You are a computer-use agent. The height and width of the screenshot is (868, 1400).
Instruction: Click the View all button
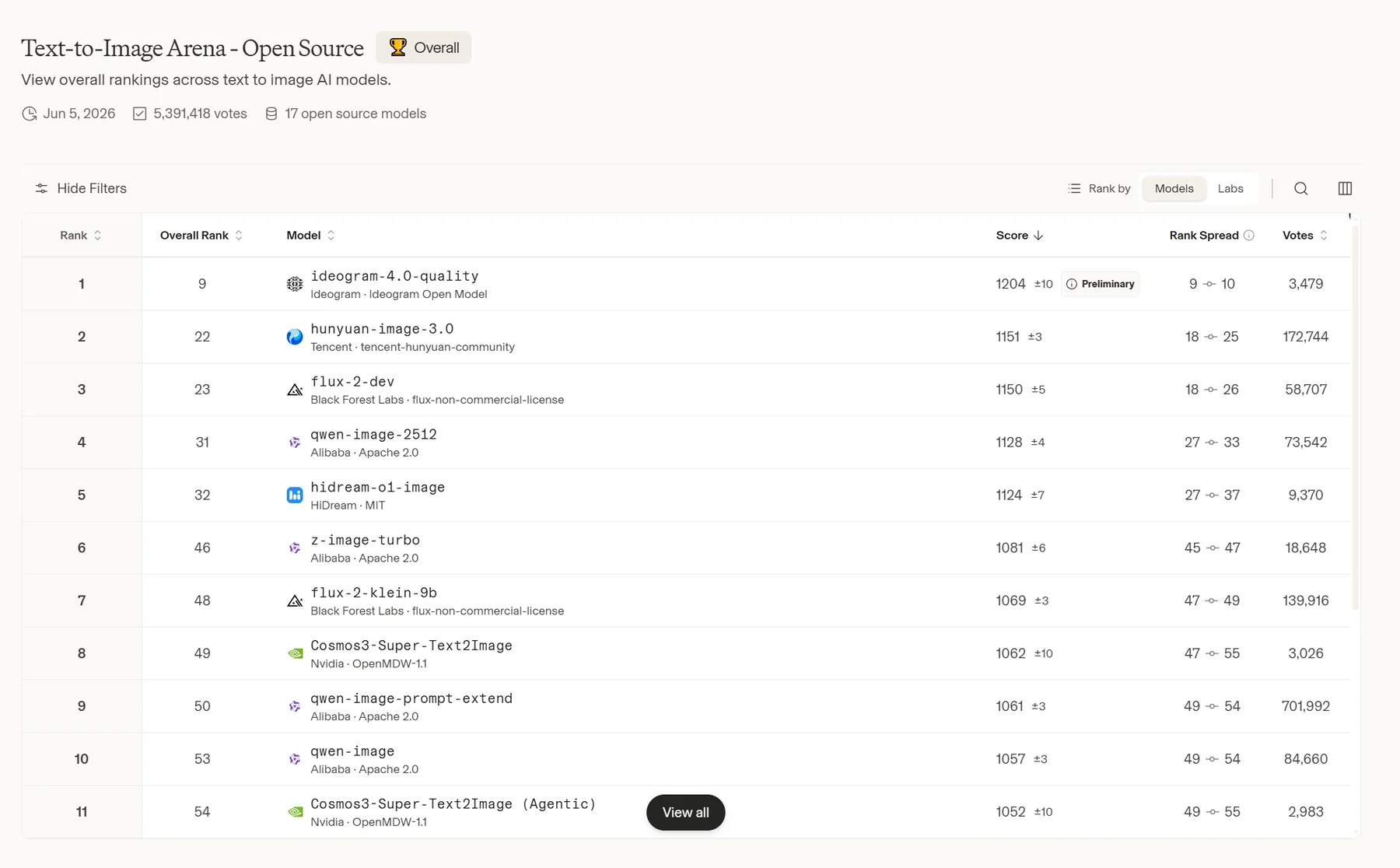[685, 812]
